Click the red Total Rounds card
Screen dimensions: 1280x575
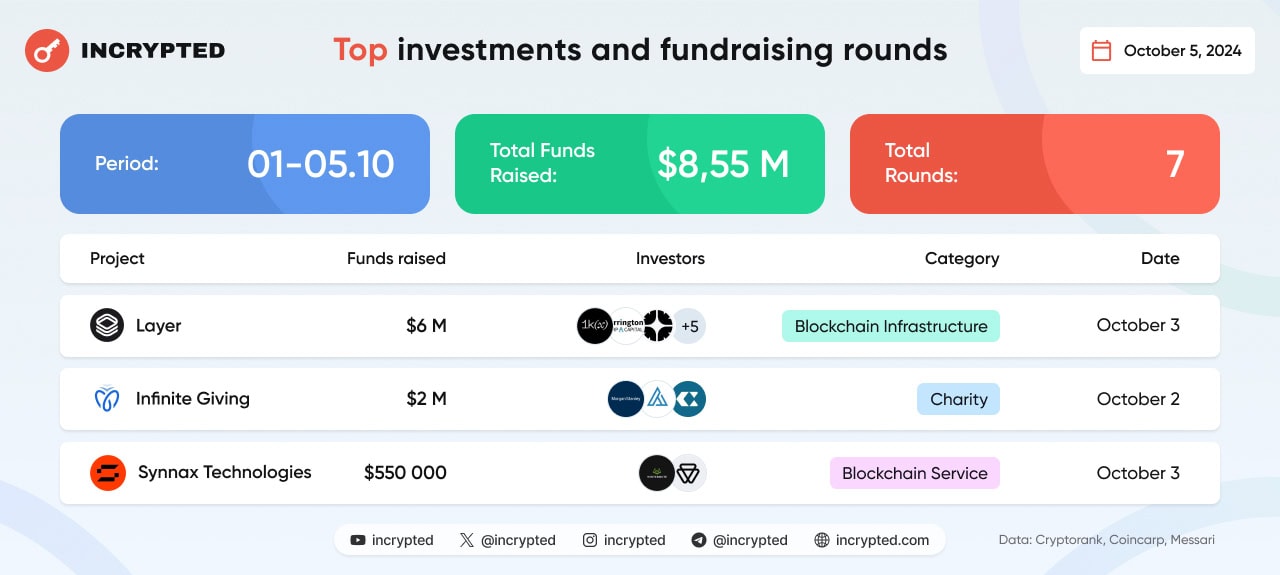1034,164
